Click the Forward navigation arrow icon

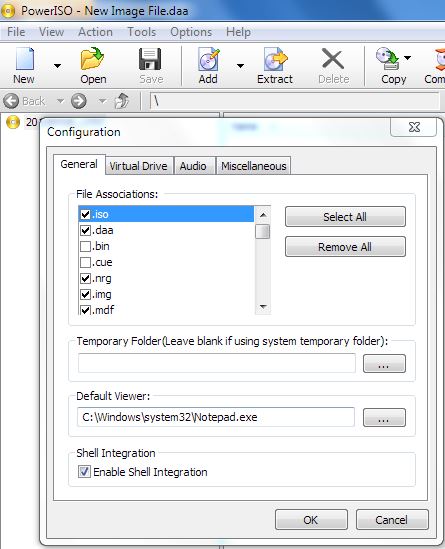click(78, 101)
